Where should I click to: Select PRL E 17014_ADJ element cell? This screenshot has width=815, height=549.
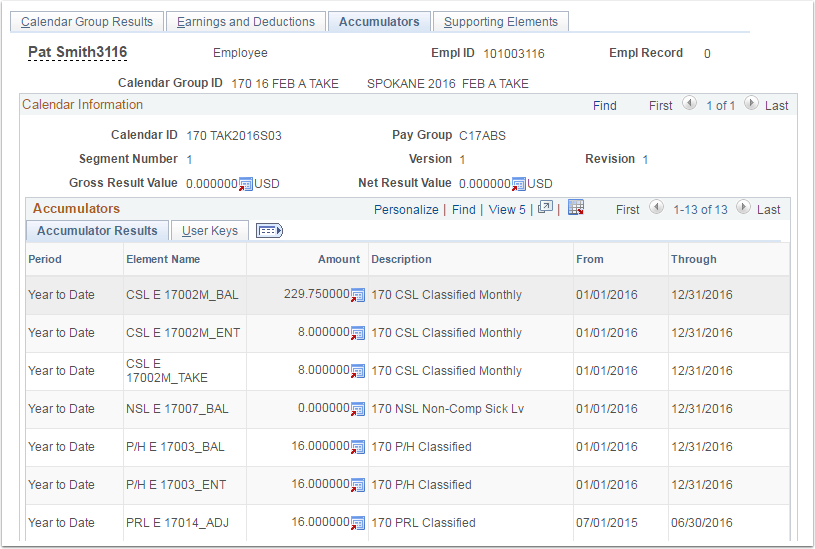177,522
